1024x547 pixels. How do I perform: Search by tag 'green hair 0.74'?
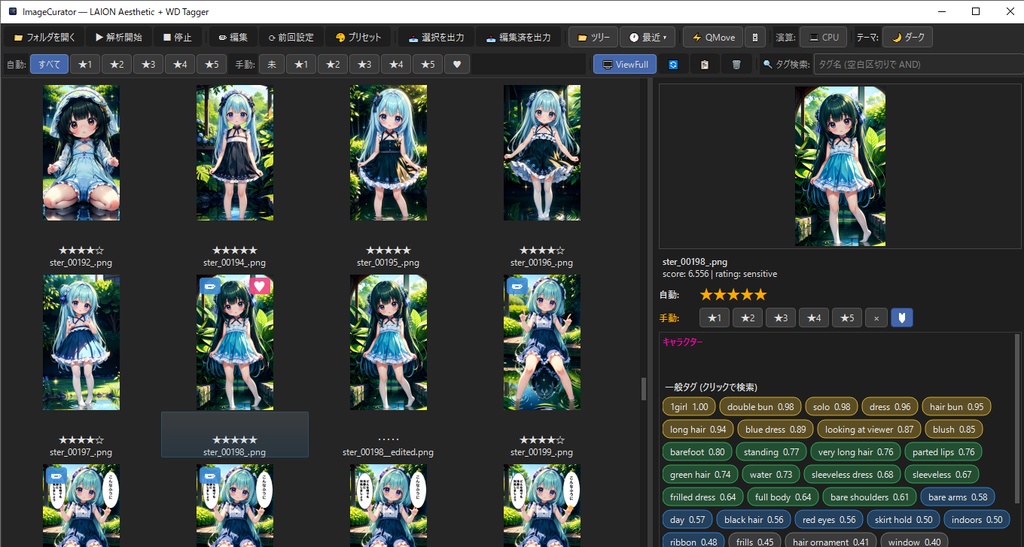[x=700, y=475]
